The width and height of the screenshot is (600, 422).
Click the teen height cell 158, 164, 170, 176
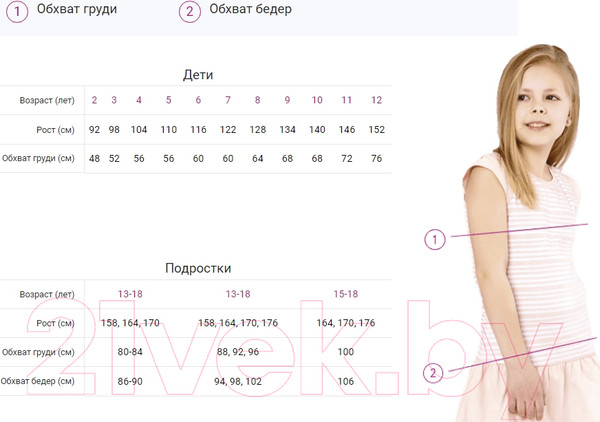(x=238, y=323)
